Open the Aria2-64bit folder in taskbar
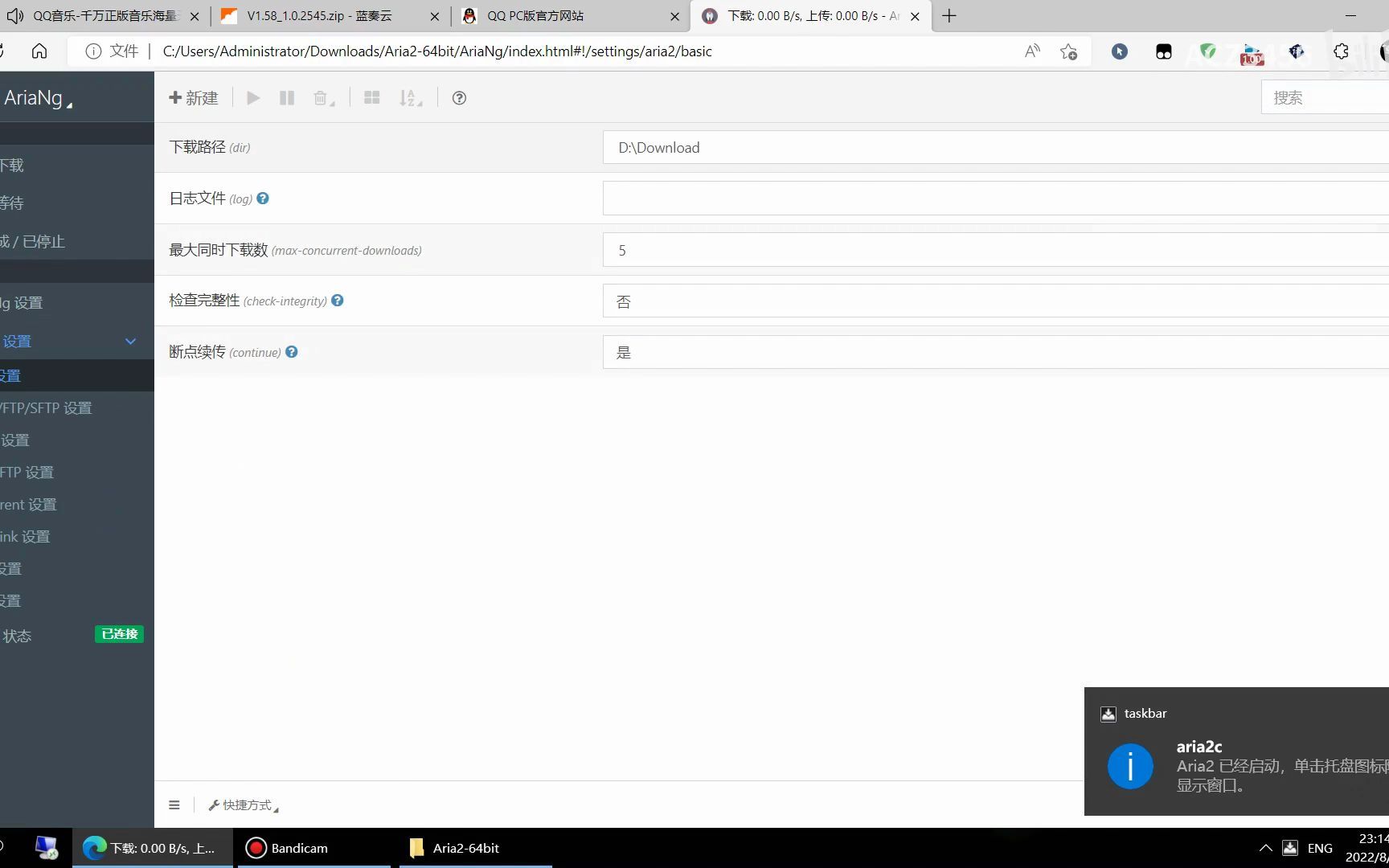 (x=475, y=848)
